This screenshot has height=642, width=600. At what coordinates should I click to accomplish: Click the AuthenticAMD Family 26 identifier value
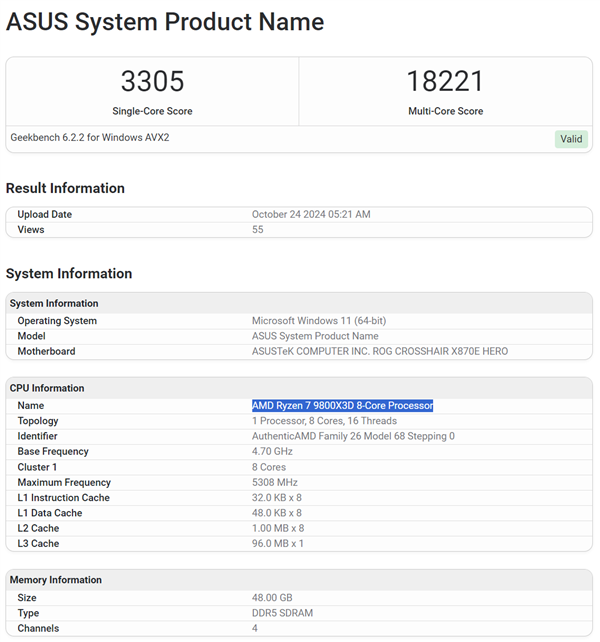point(353,436)
